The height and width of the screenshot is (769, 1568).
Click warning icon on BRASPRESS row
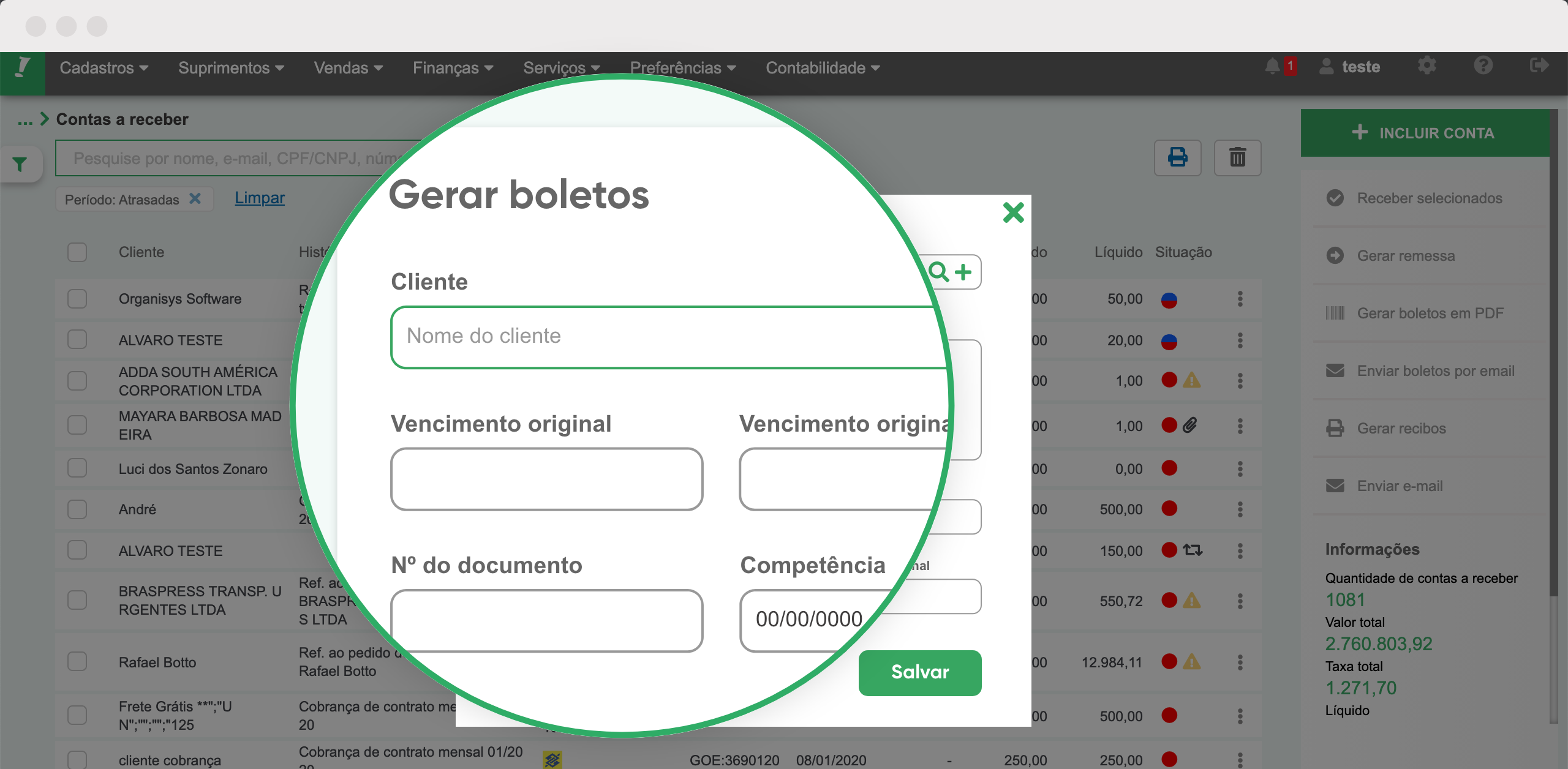tap(1191, 601)
